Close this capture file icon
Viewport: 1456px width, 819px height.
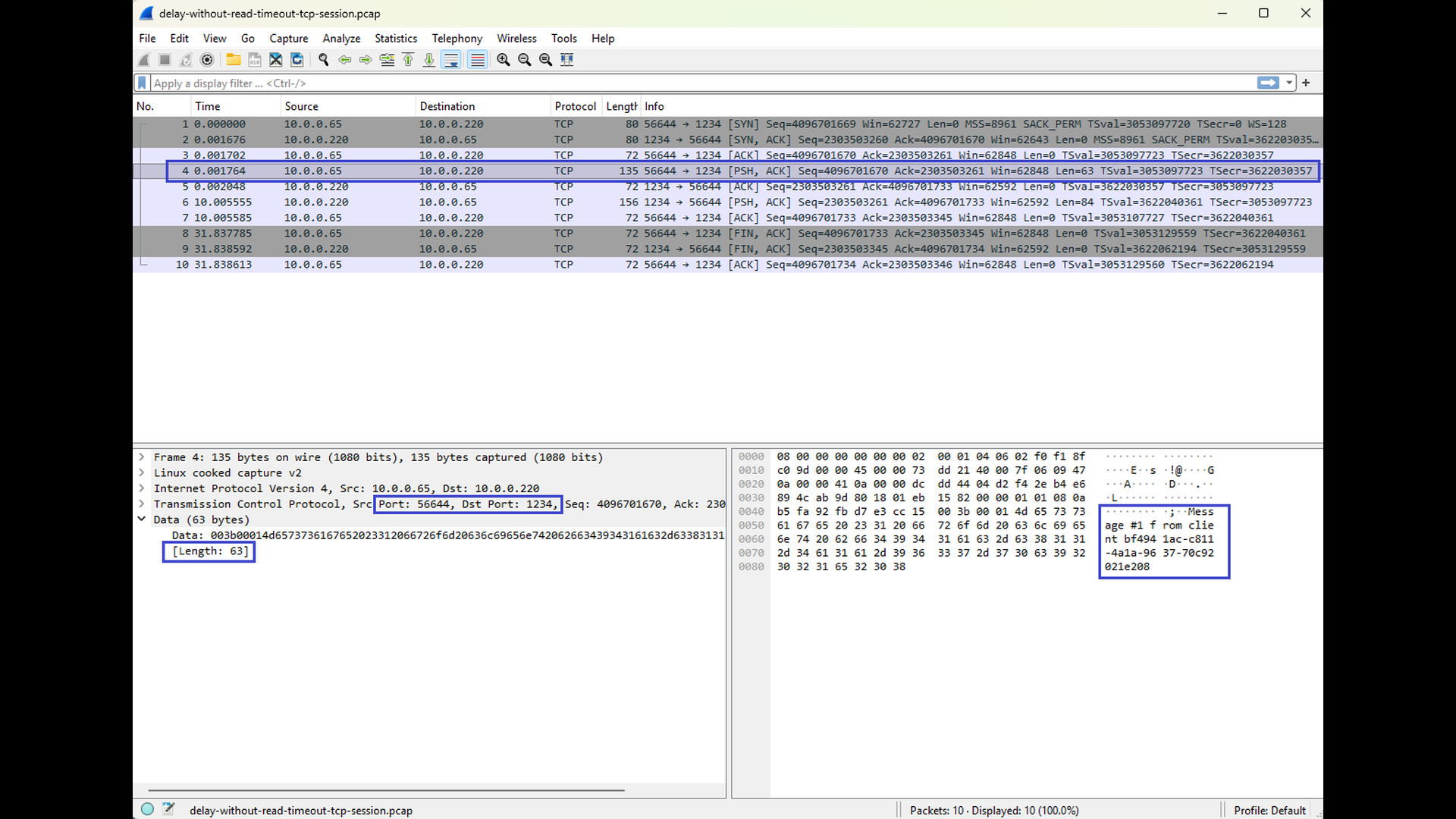click(x=276, y=60)
